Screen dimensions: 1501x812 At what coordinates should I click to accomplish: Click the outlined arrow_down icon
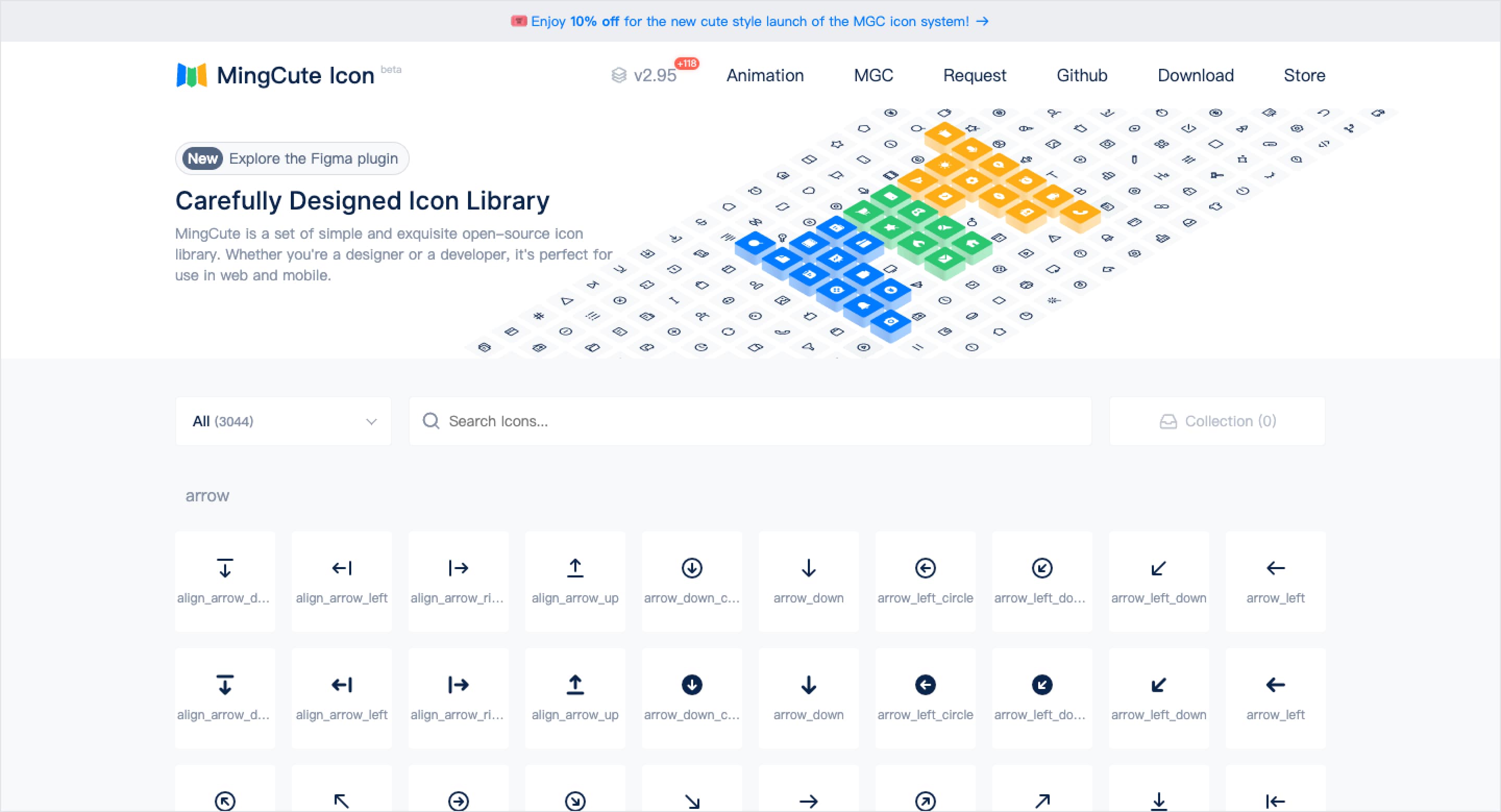pos(808,569)
